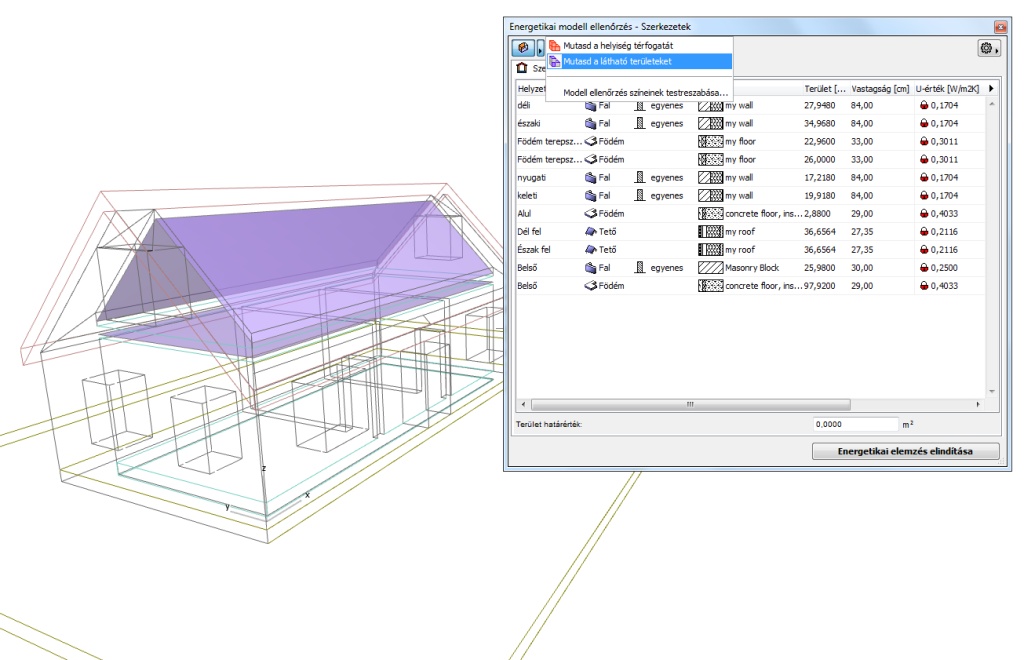Image resolution: width=1024 pixels, height=660 pixels.
Task: Click the vertical scrollbar up arrow in list
Action: coord(992,104)
